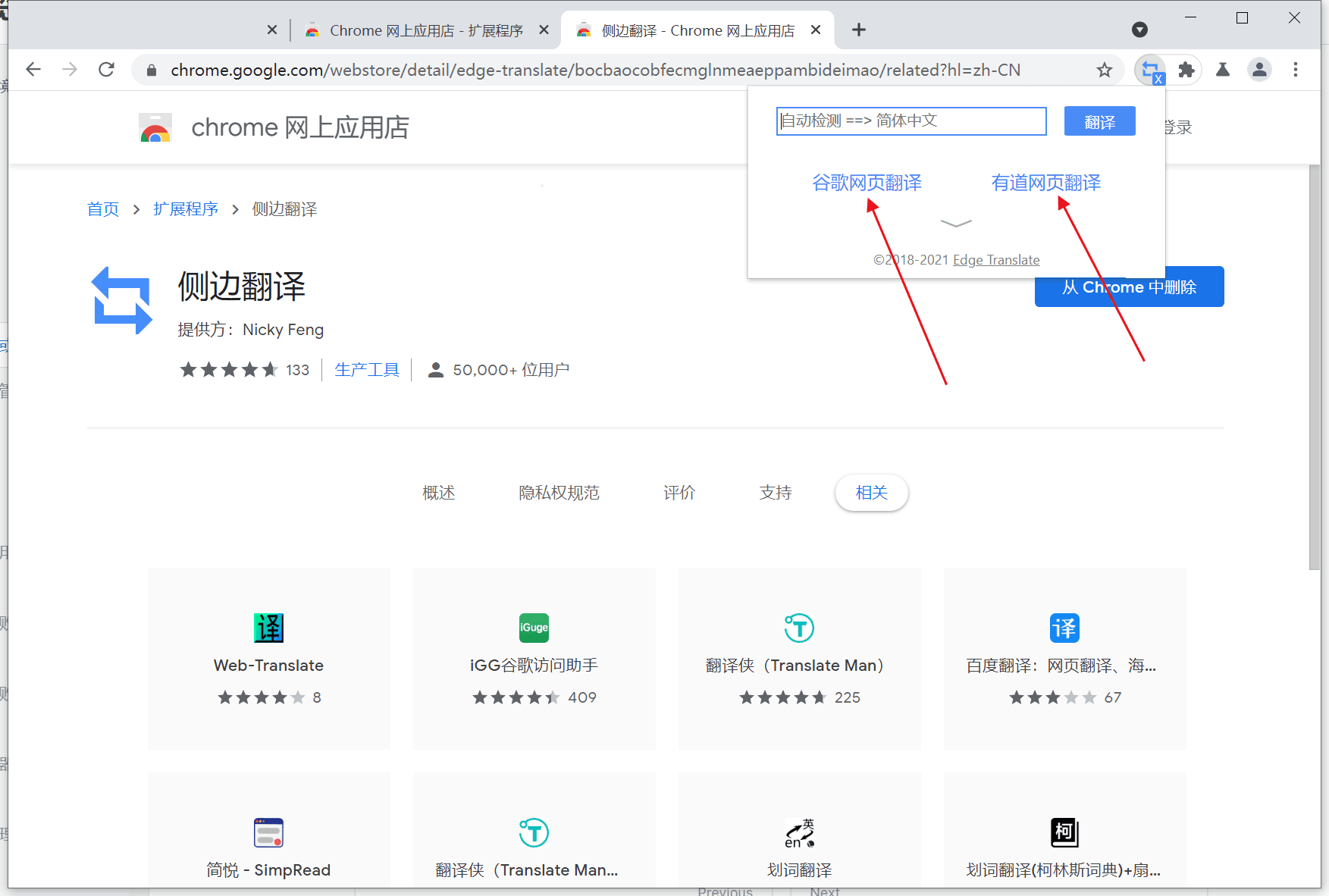Click the 百度翻译 extension icon
Image resolution: width=1329 pixels, height=896 pixels.
[1064, 628]
